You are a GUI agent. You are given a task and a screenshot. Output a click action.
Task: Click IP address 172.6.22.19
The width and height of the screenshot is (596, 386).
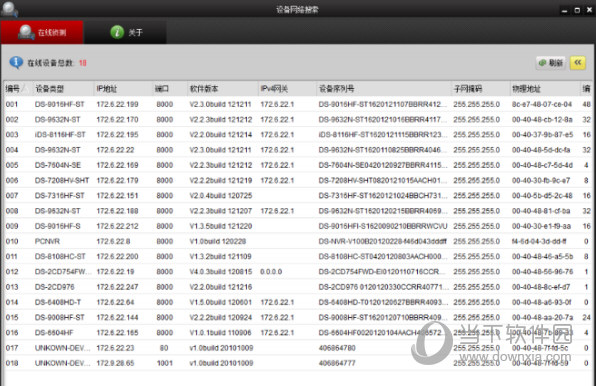click(x=116, y=271)
